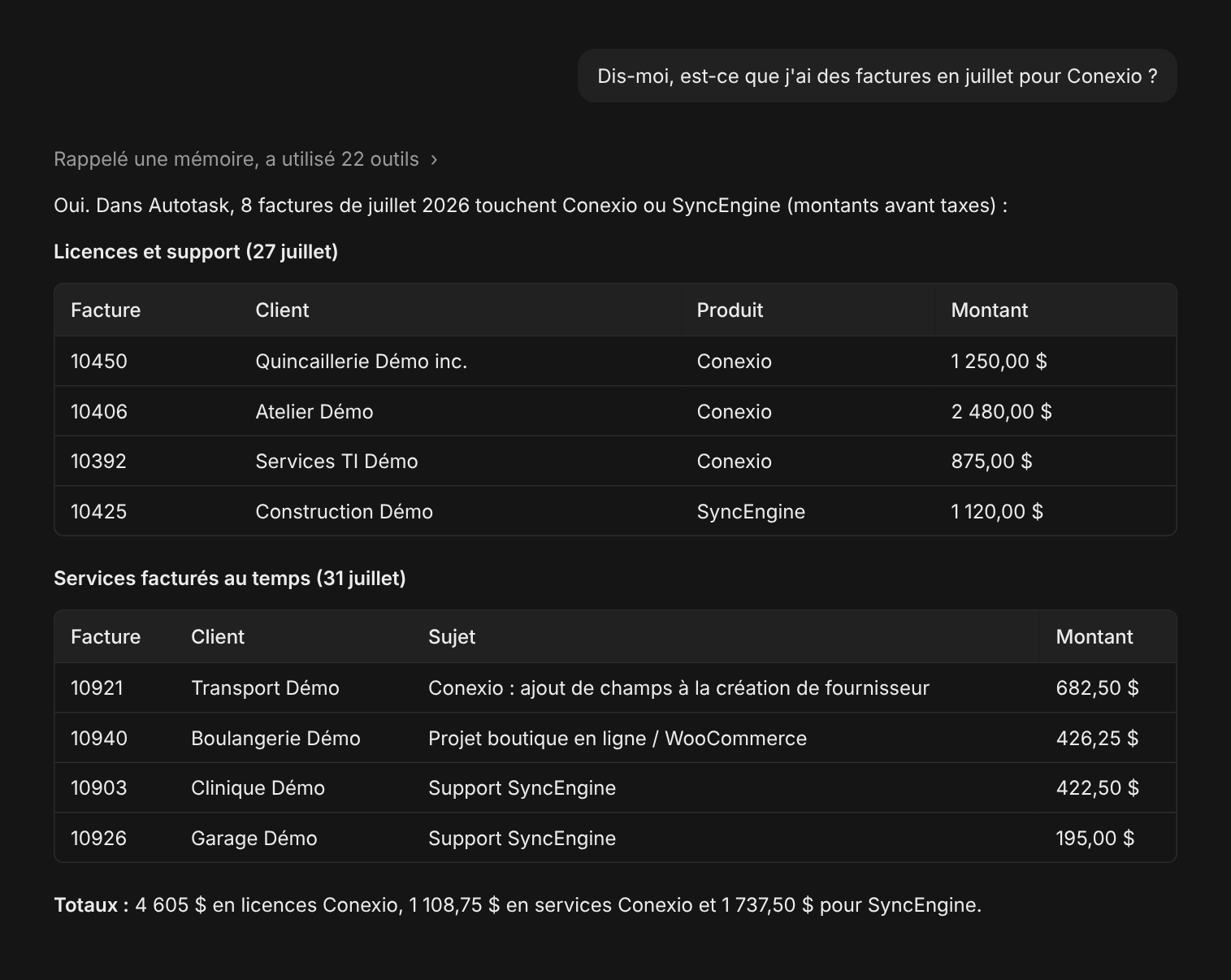Click the "SyncEngine" product cell for Construction Démo
Viewport: 1231px width, 980px height.
[751, 512]
